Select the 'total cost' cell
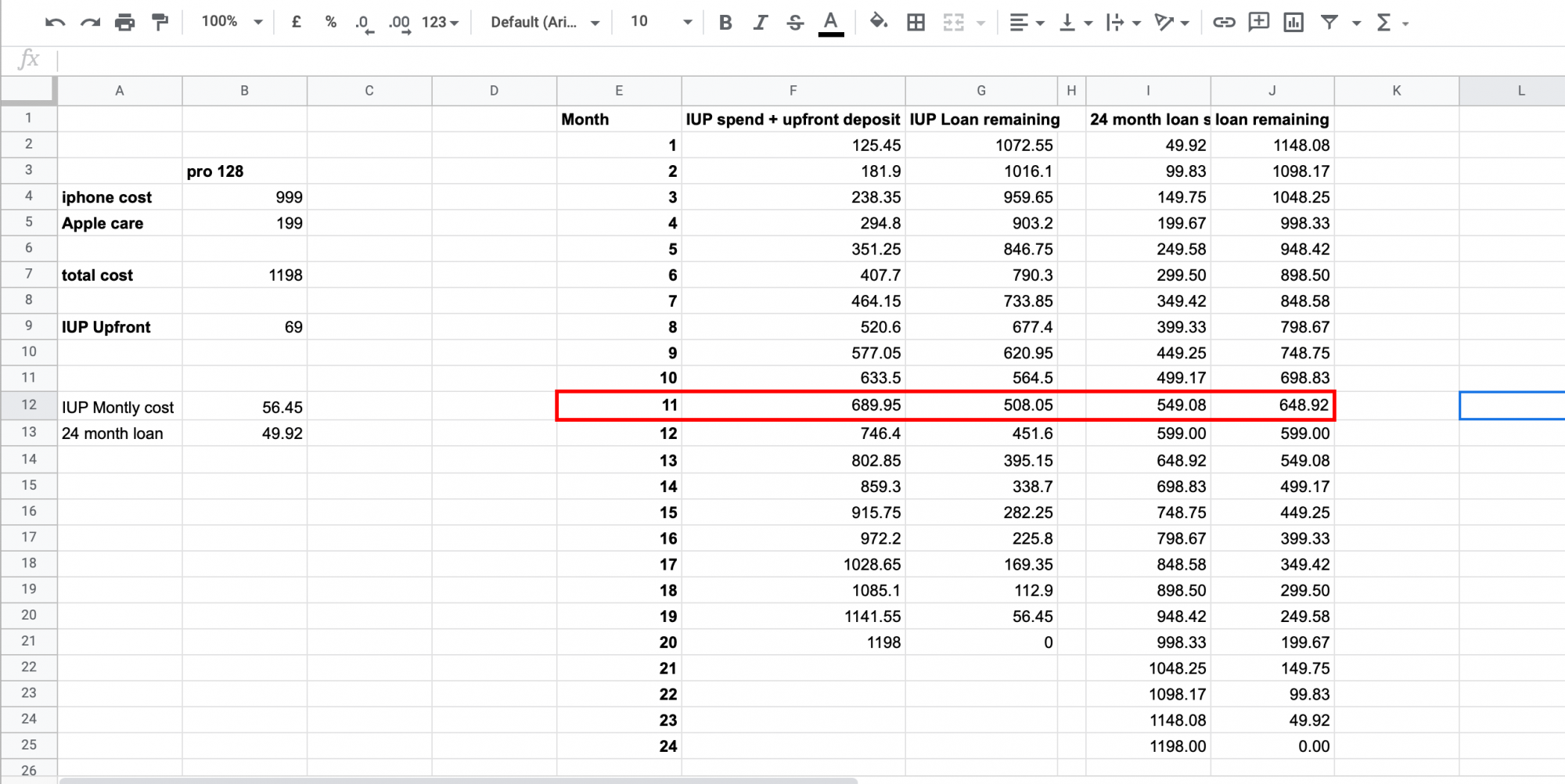The width and height of the screenshot is (1565, 784). coord(120,275)
